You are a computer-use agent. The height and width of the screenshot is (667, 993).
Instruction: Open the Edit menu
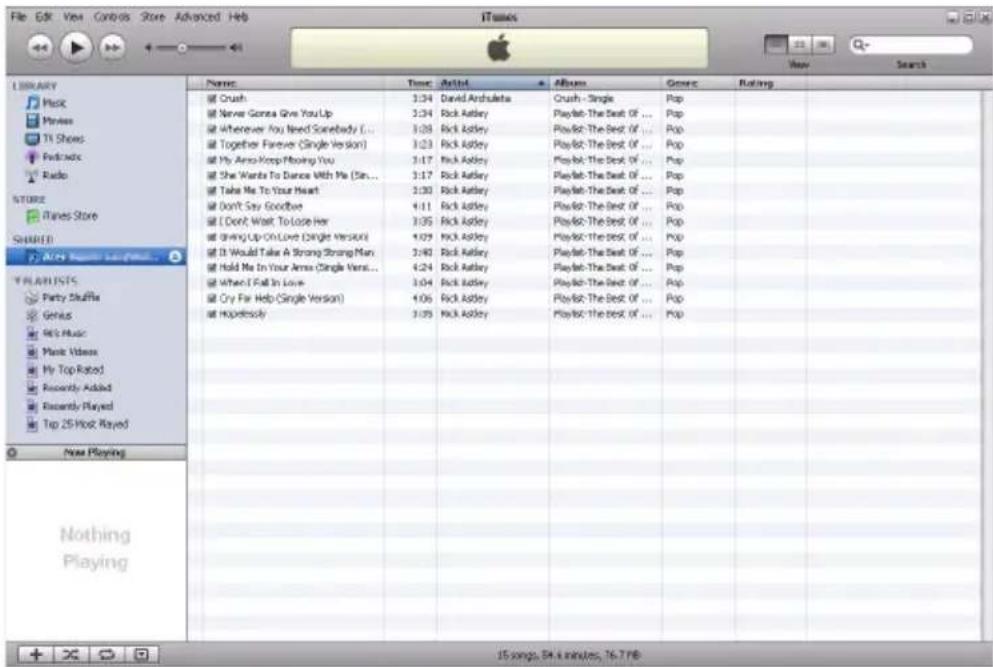(x=43, y=16)
